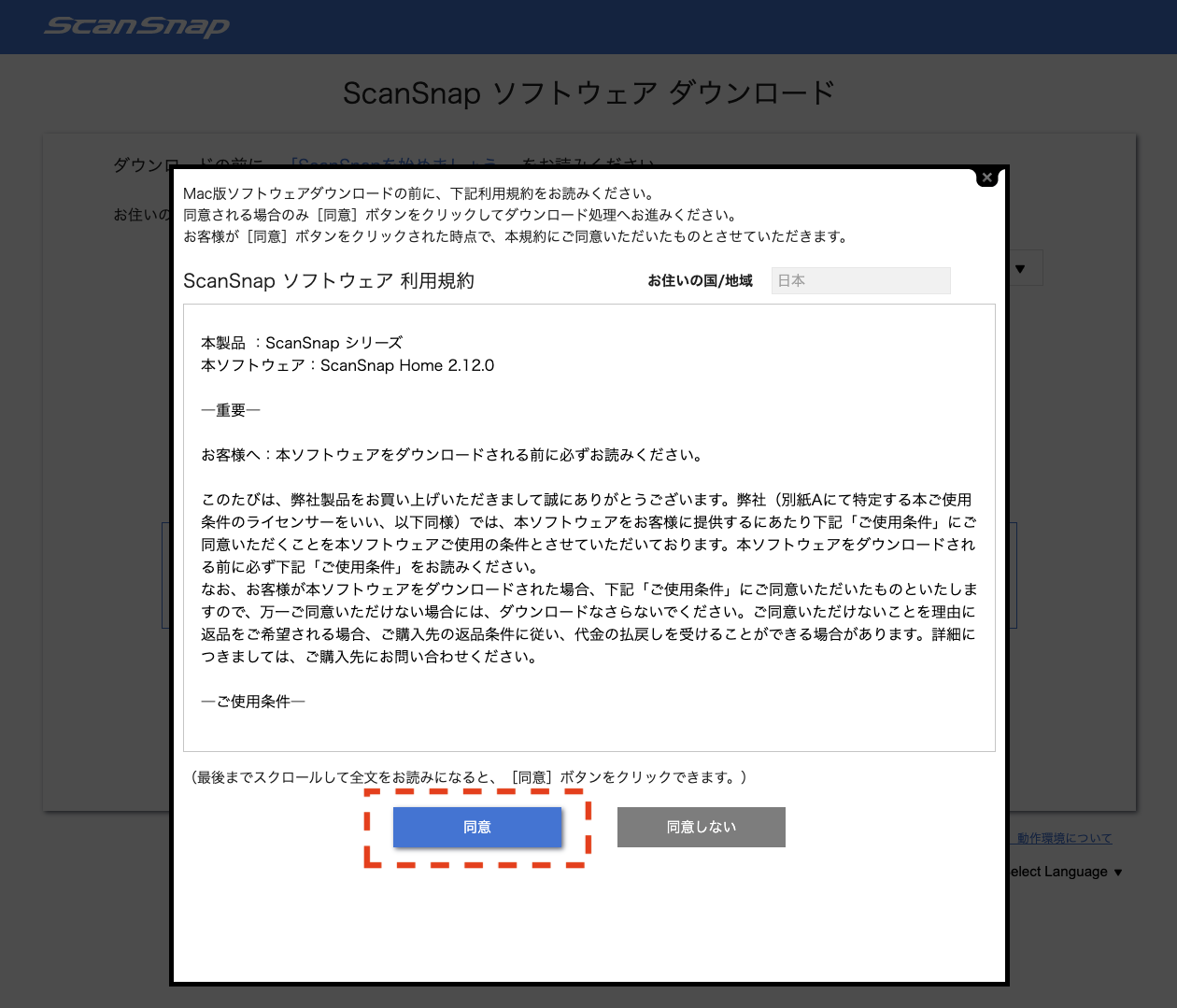Click the Mac版ソフトウェアダウンロードの前に intro line
This screenshot has width=1177, height=1008.
coord(420,193)
